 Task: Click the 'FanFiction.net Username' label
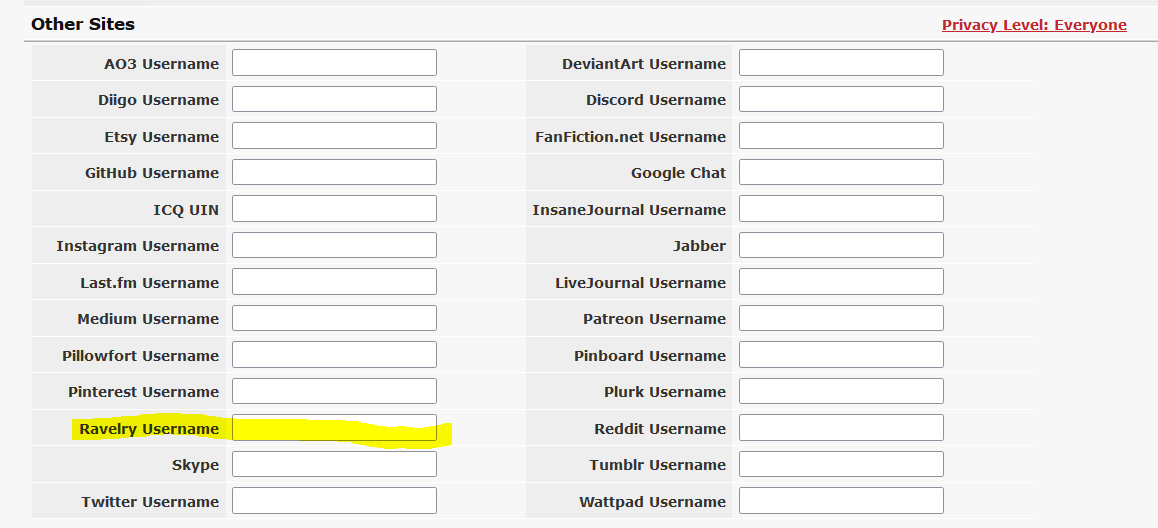631,137
